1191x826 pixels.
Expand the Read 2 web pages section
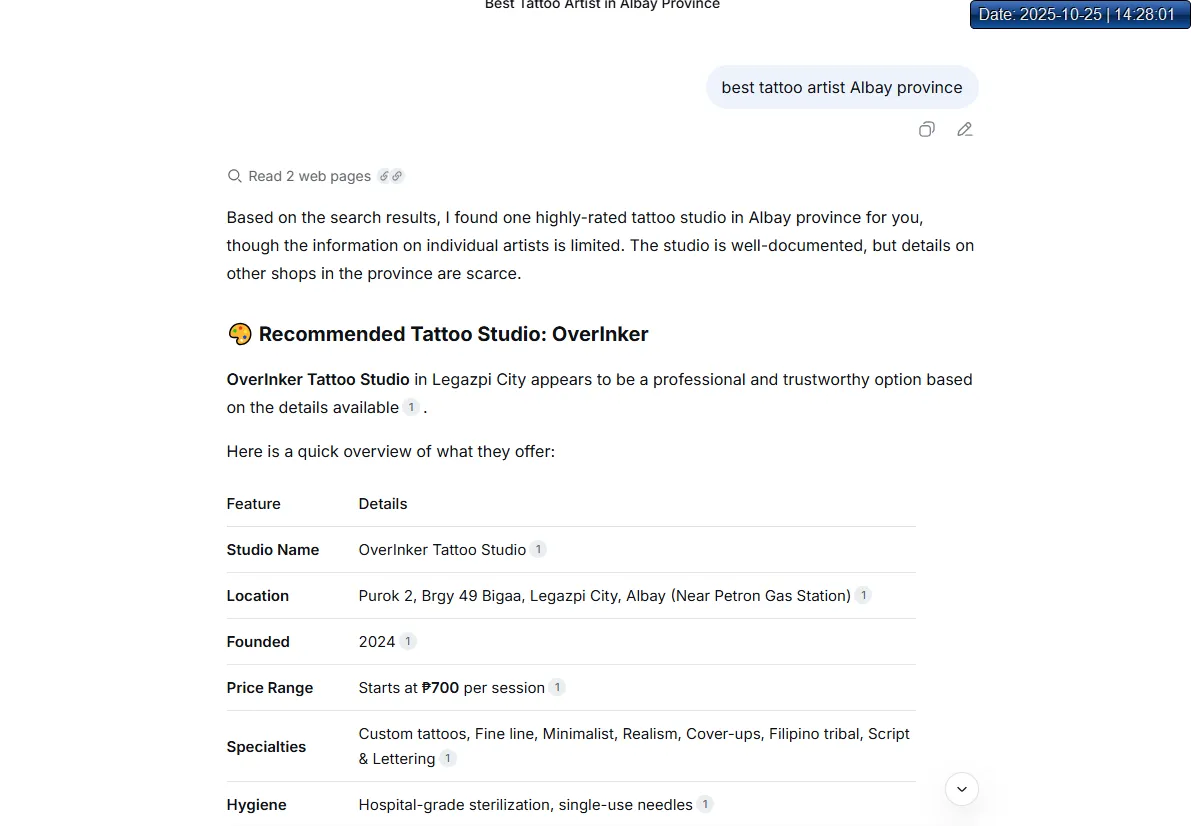coord(309,176)
